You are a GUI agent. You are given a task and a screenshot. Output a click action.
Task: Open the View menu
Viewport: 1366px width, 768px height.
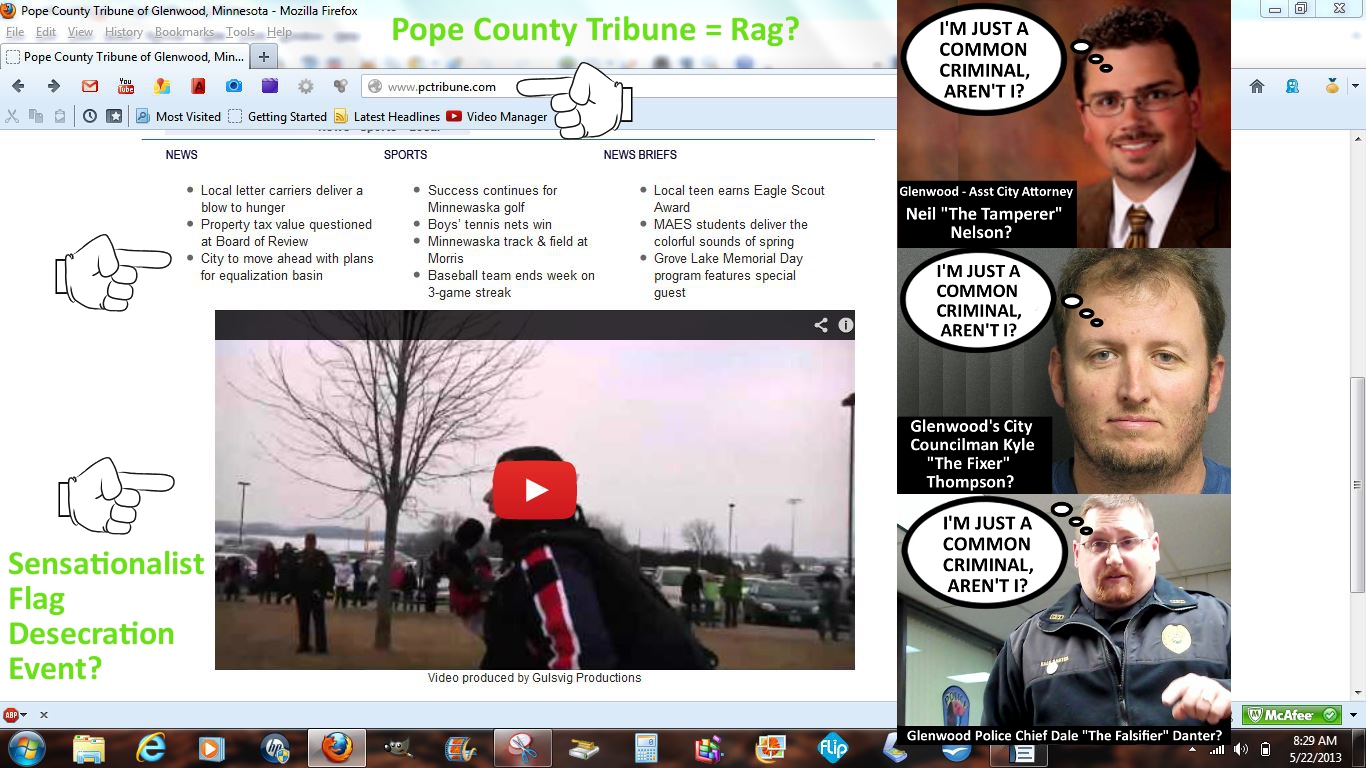[80, 32]
